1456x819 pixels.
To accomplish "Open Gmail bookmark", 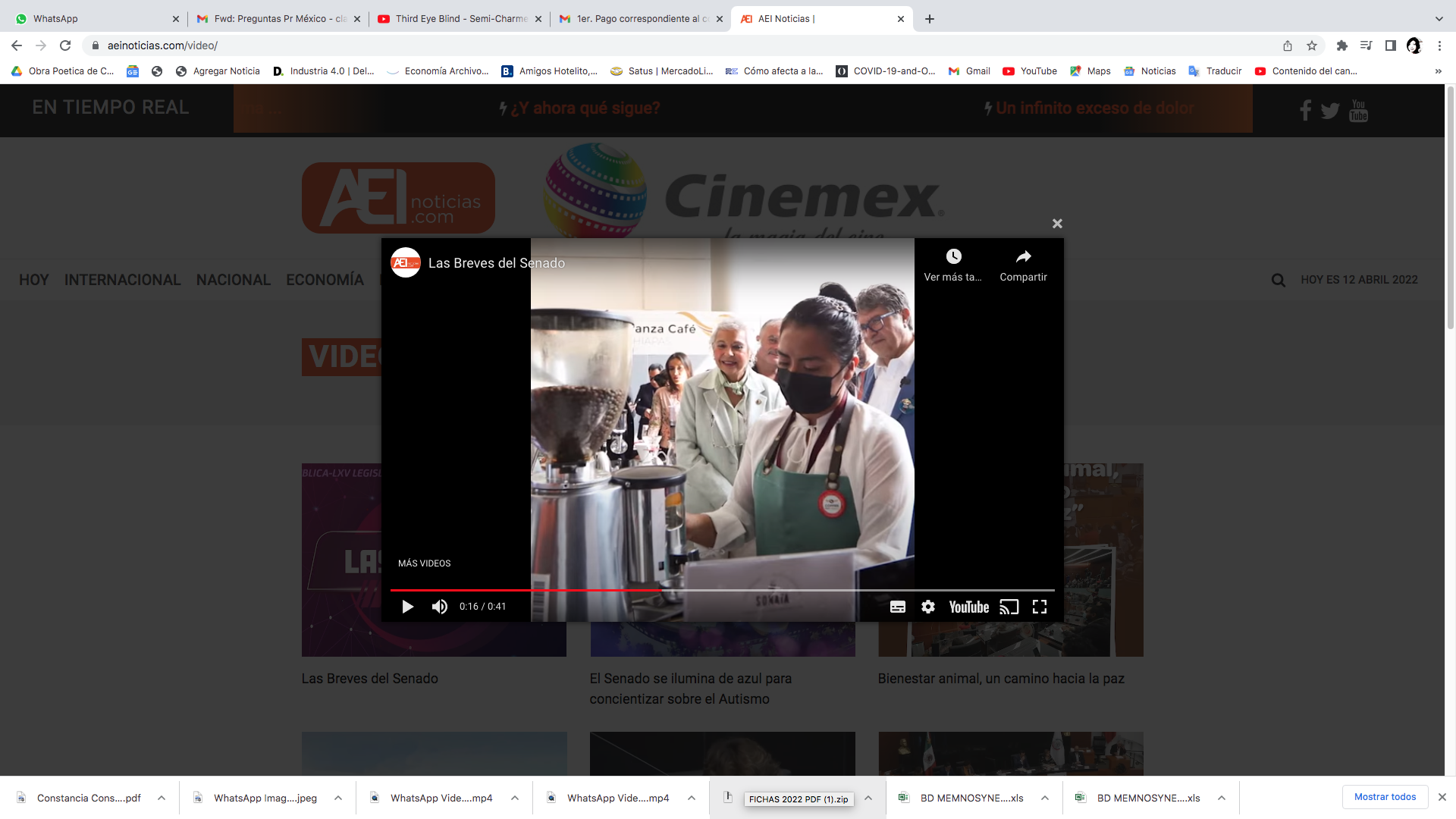I will [x=969, y=71].
